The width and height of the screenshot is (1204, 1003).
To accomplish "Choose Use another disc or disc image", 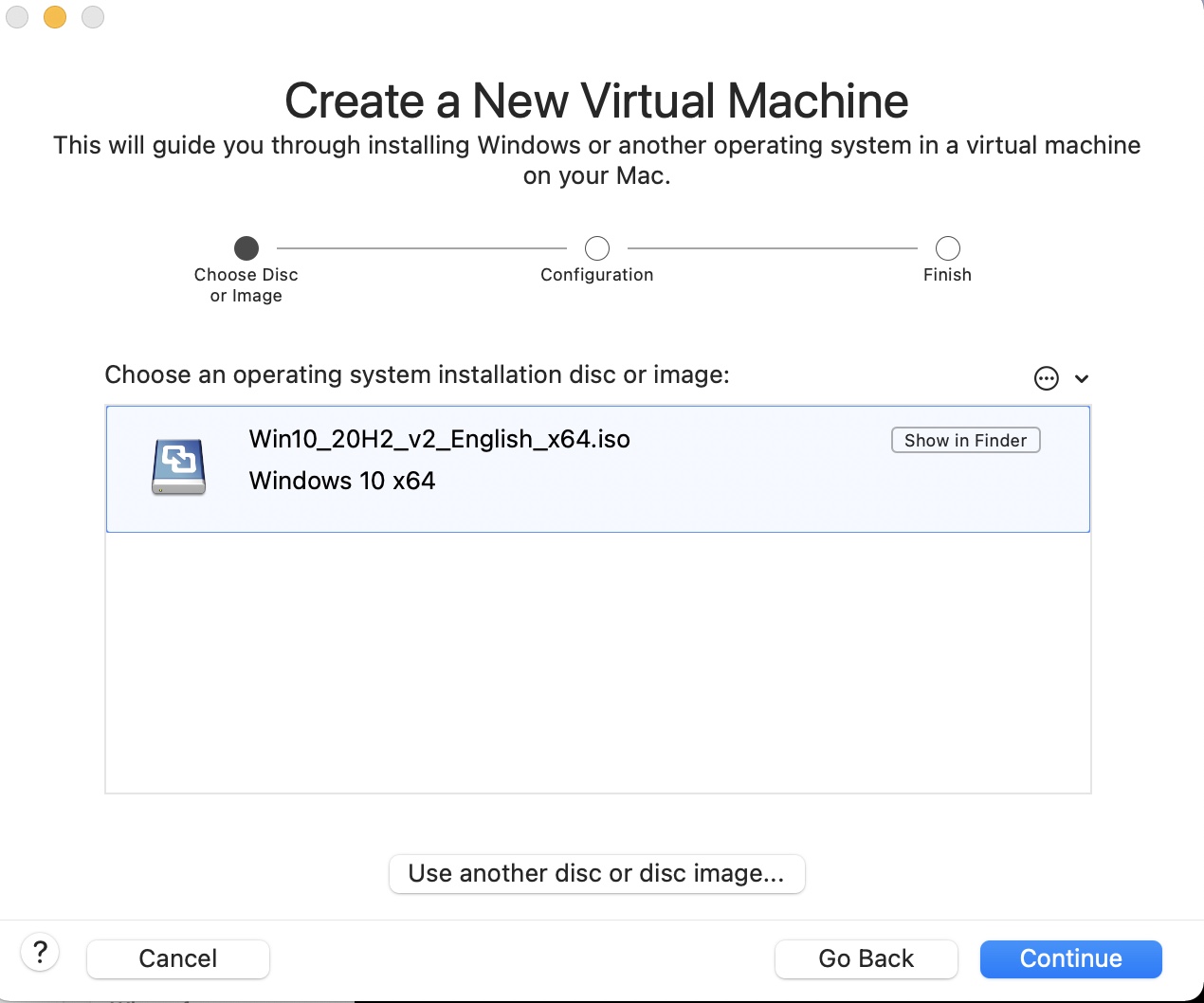I will pos(596,873).
